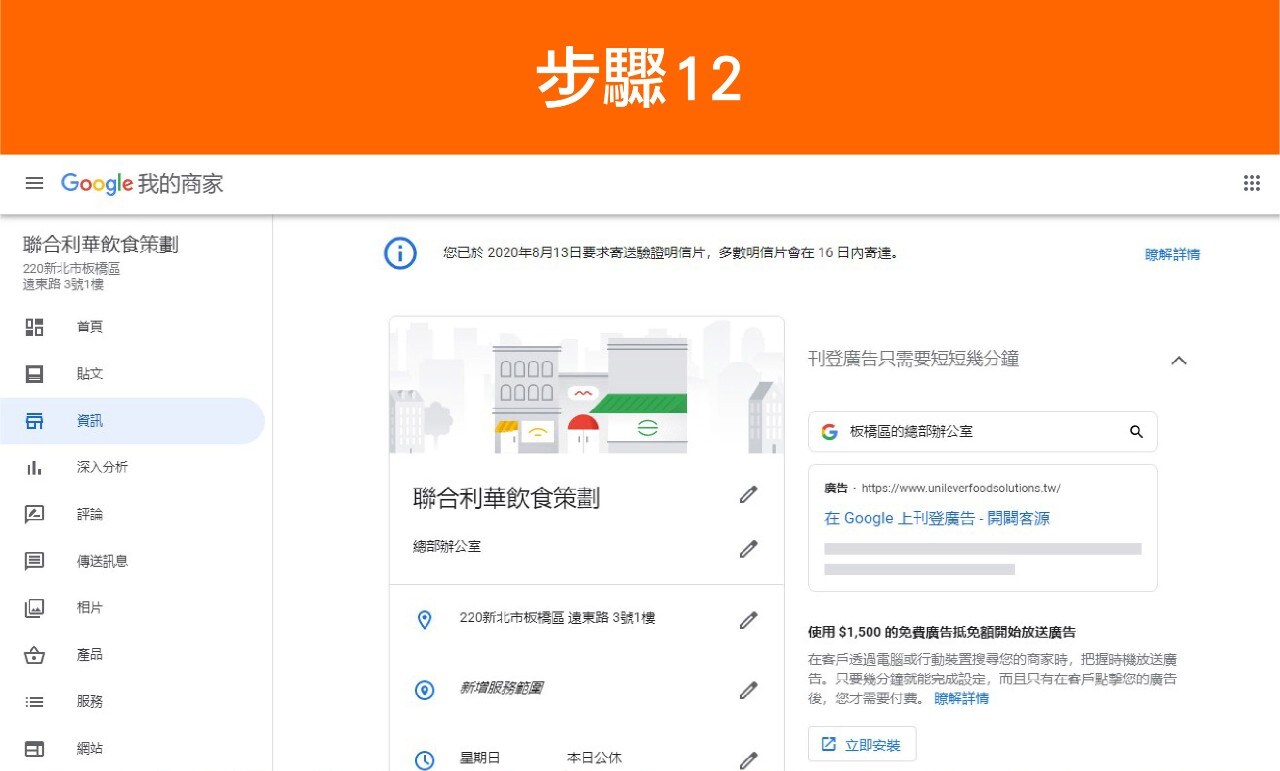Click the 網站 website icon

34,749
